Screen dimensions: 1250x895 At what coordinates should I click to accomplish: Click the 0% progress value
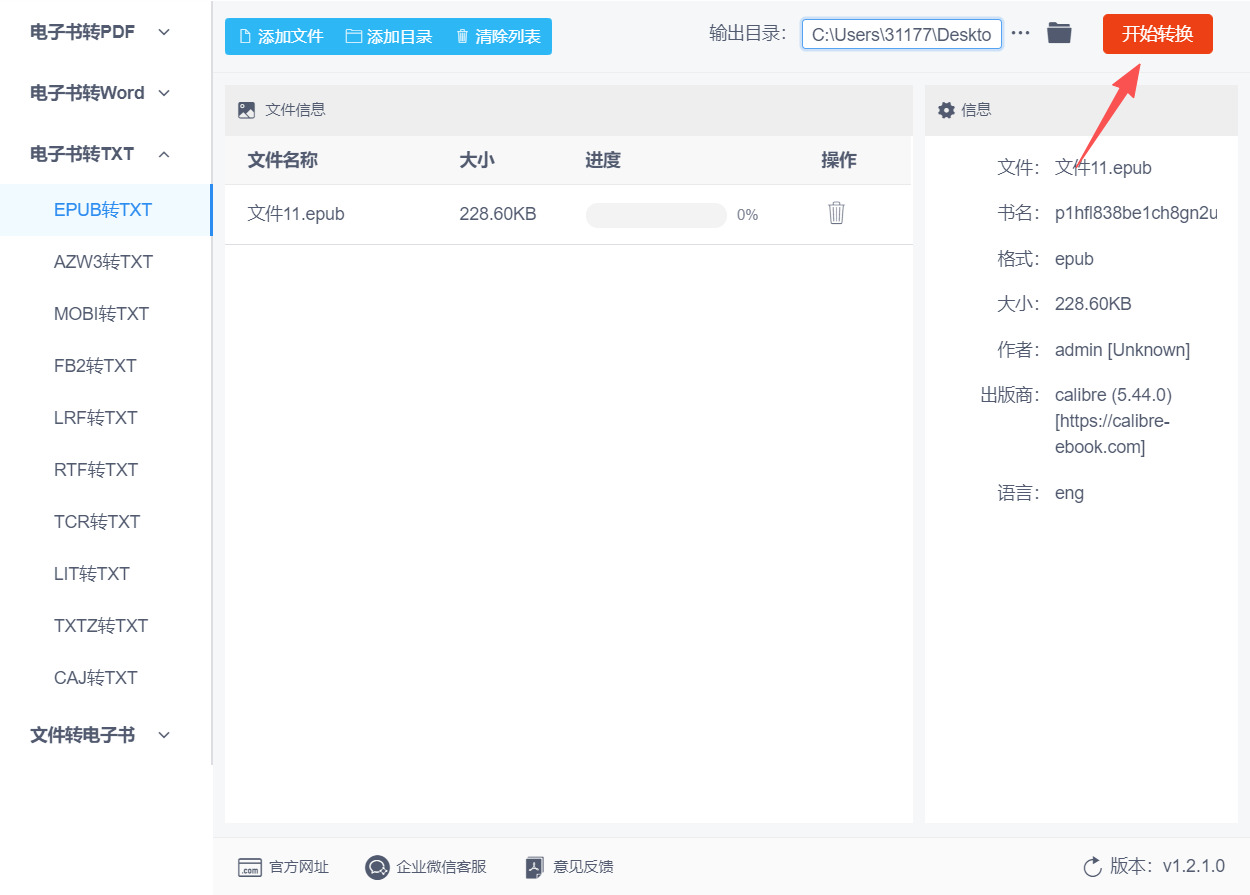pyautogui.click(x=747, y=215)
